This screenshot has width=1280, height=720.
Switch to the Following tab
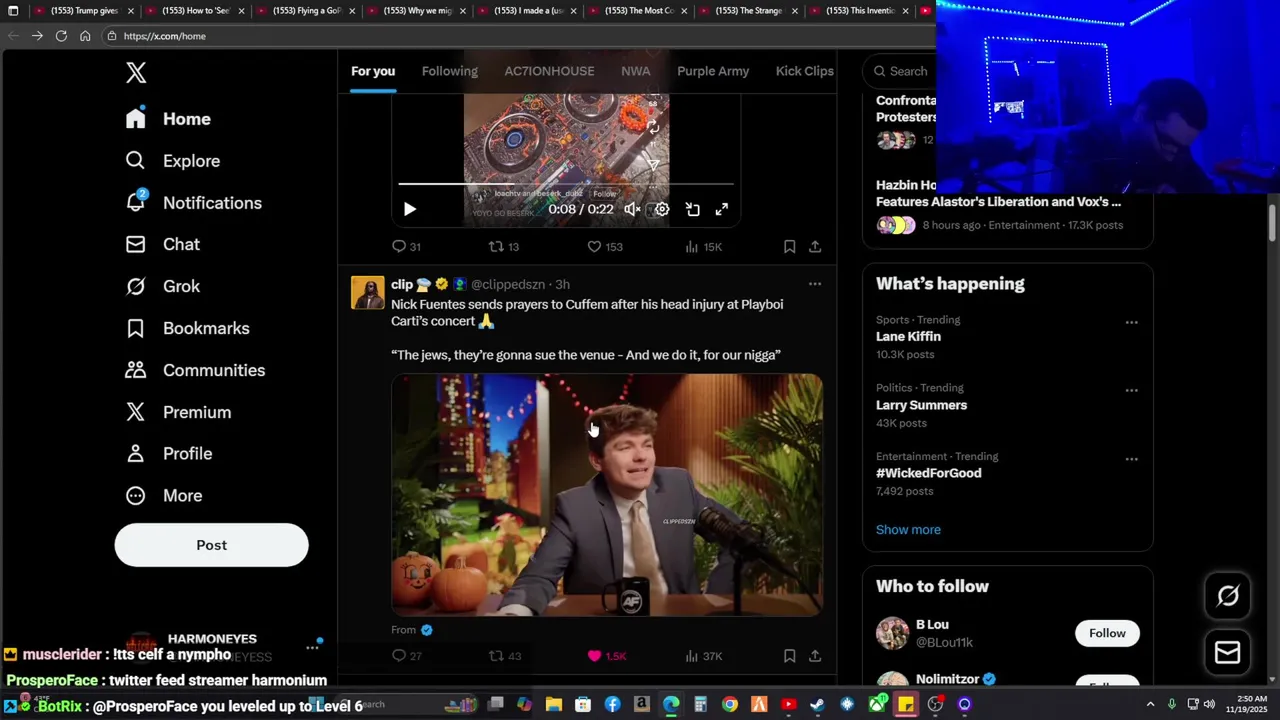449,71
